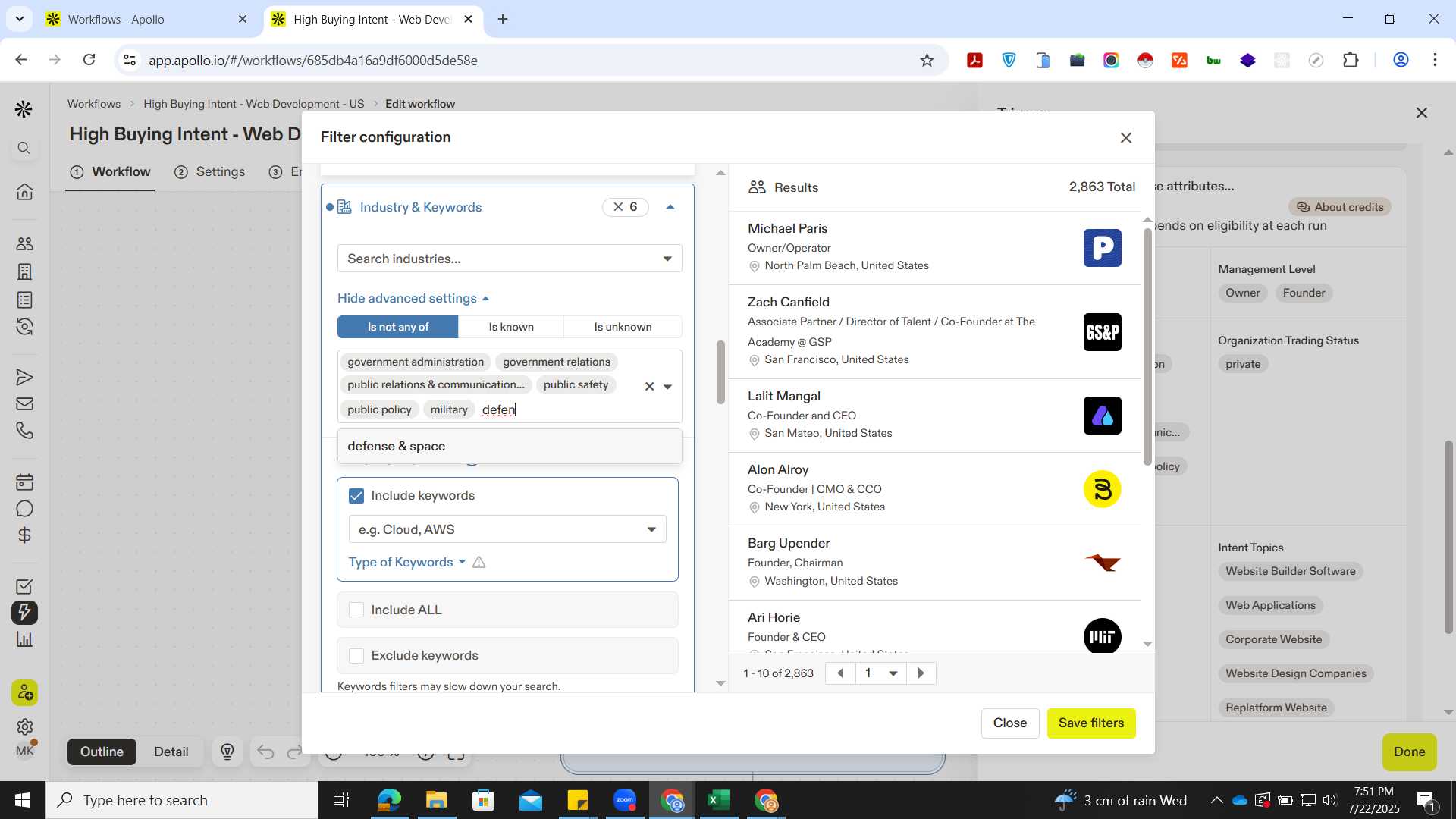1456x819 pixels.
Task: Open Calls phone icon in sidebar
Action: coord(24,431)
